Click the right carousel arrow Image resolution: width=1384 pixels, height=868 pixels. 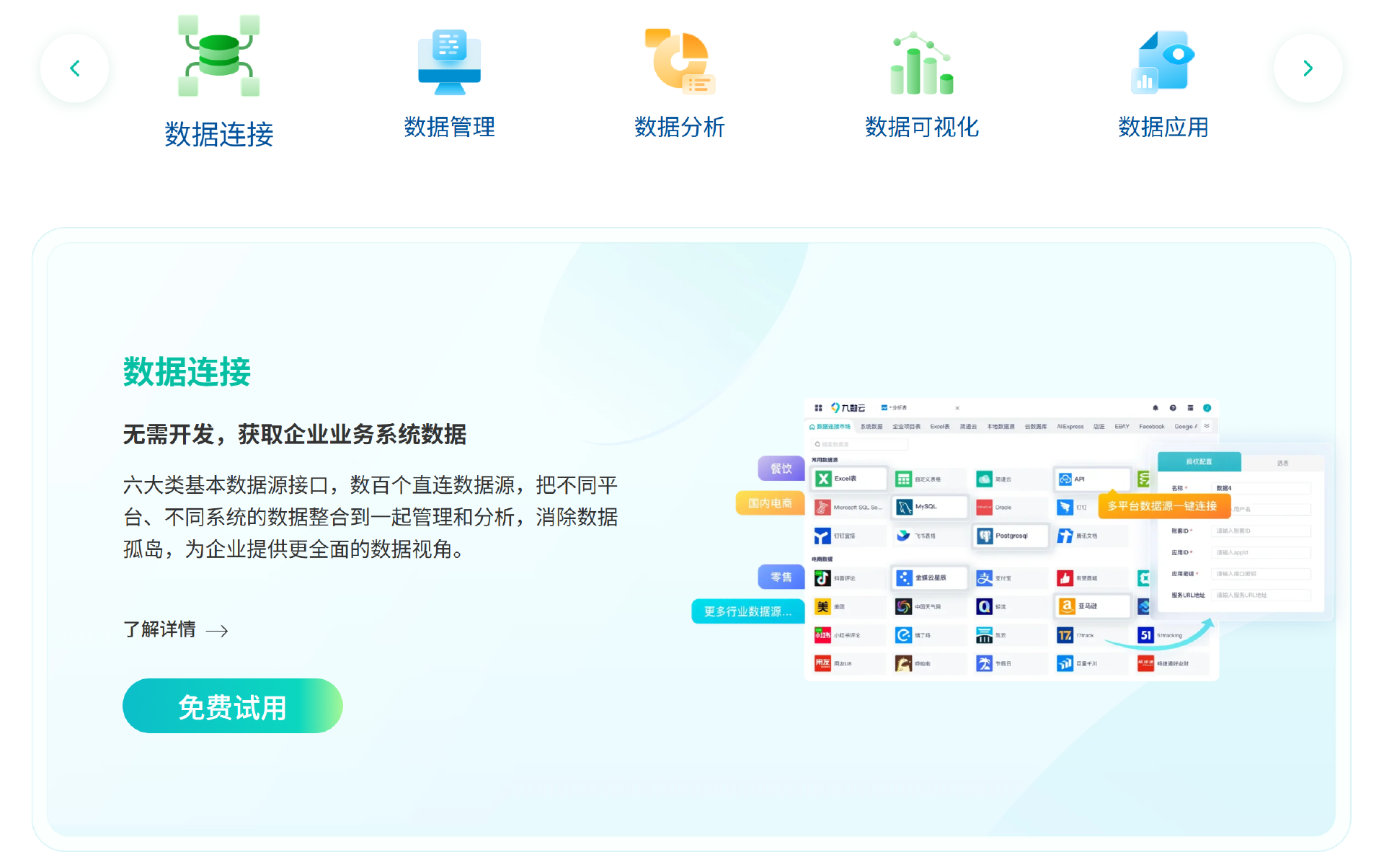click(x=1308, y=67)
